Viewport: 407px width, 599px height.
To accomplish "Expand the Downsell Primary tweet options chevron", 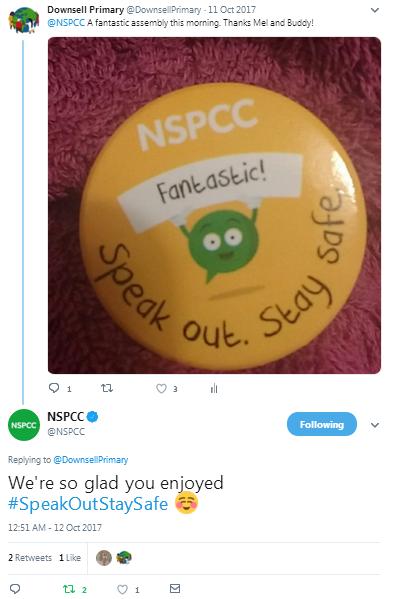I will click(375, 10).
